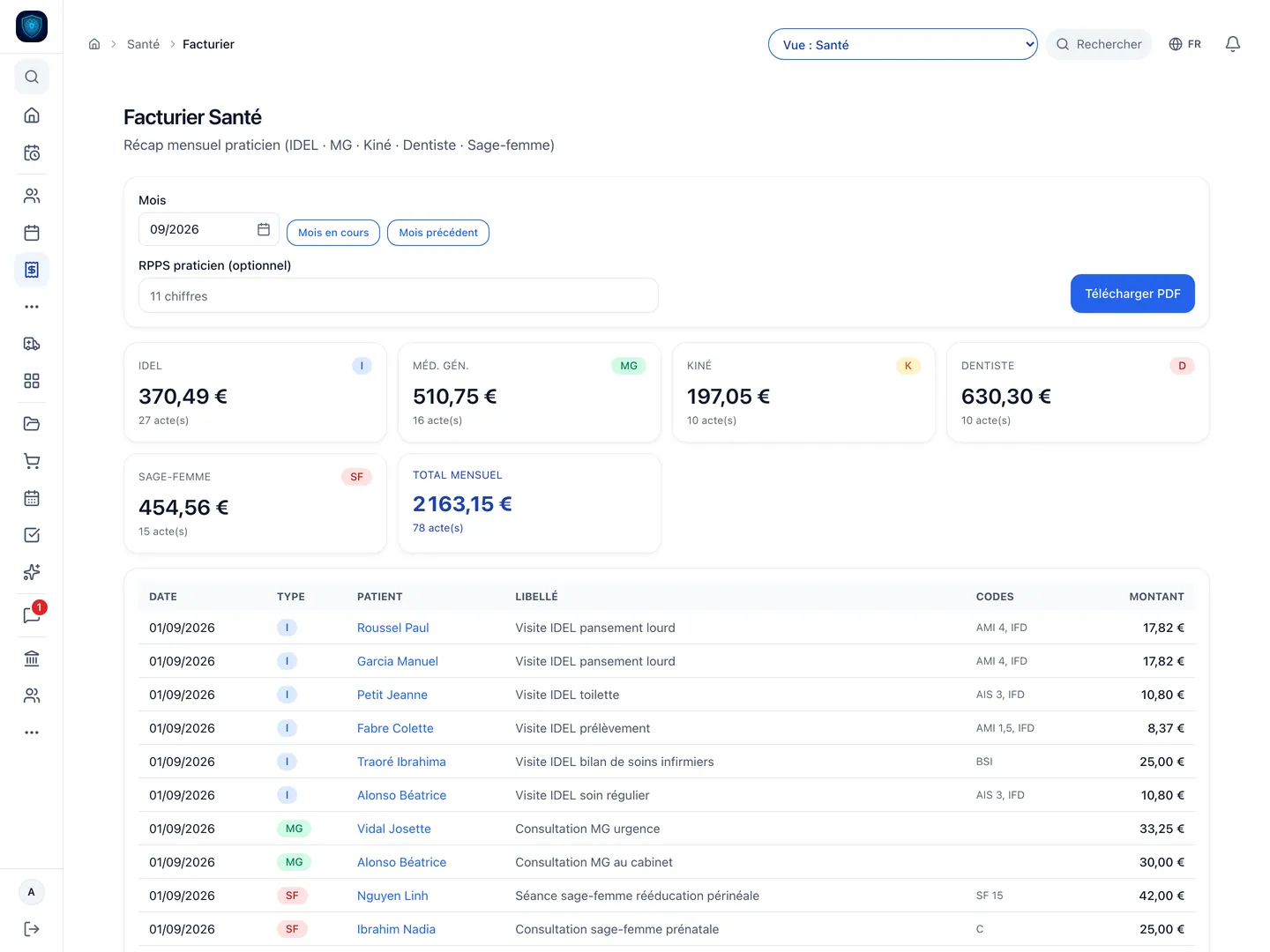Image resolution: width=1270 pixels, height=952 pixels.
Task: Click the notification bell icon
Action: pos(1233,44)
